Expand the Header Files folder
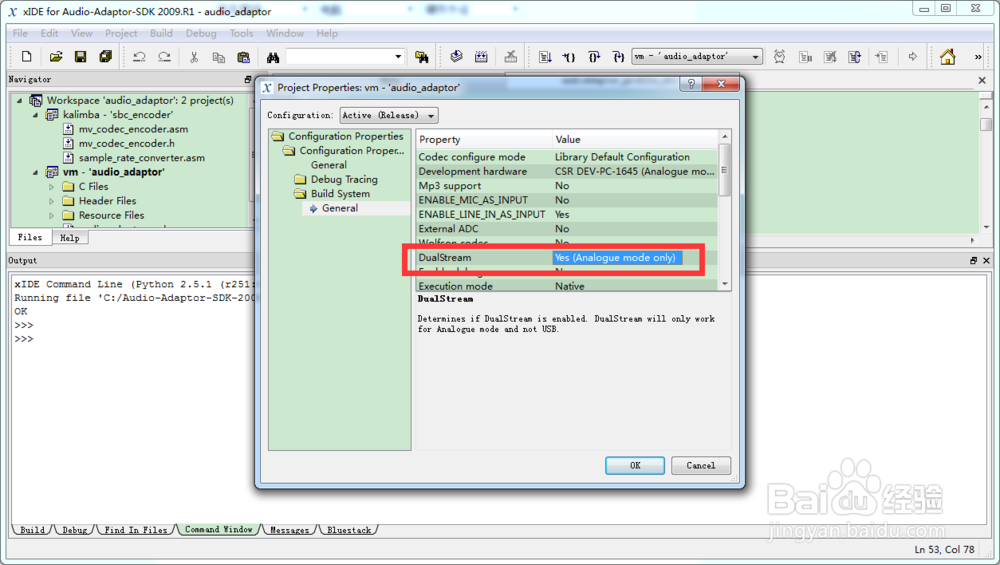Image resolution: width=1000 pixels, height=565 pixels. 52,201
